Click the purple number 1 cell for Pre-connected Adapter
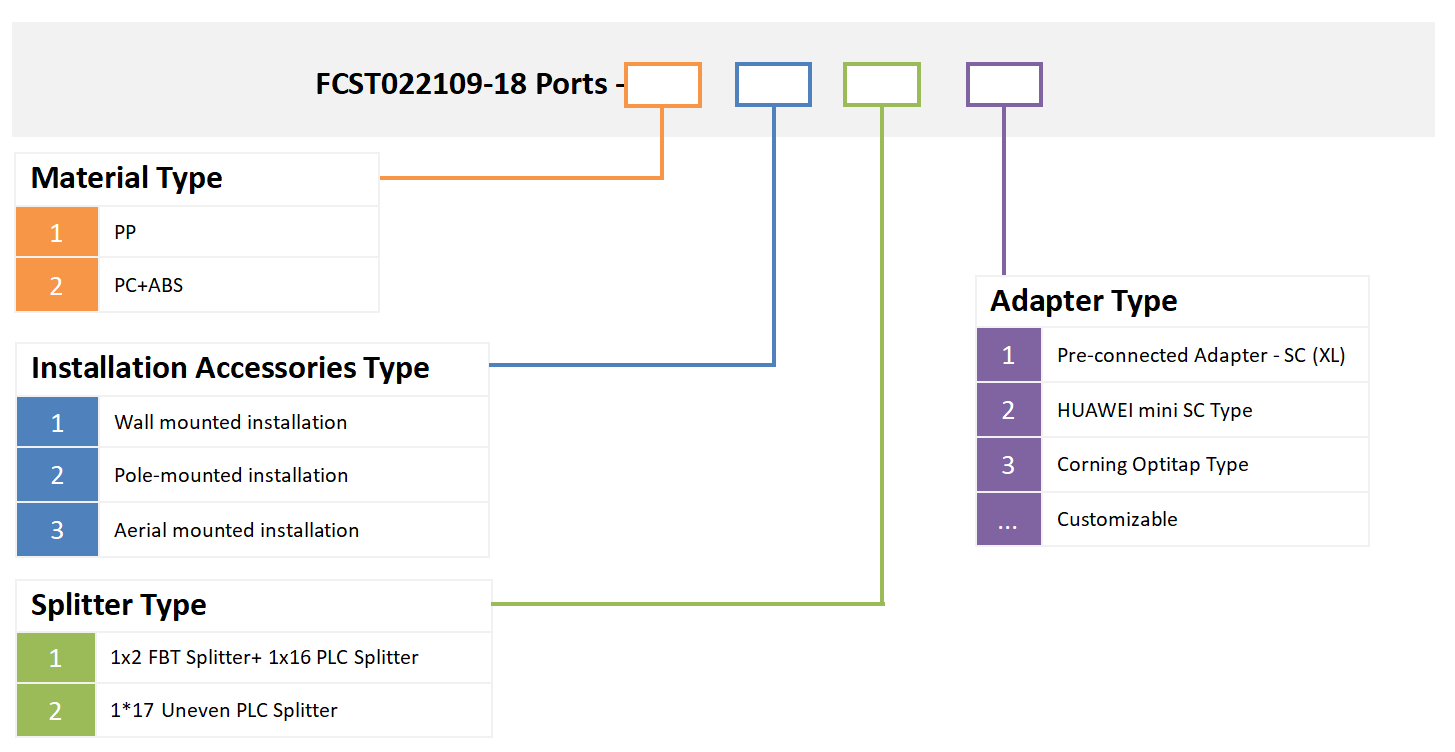 click(1008, 354)
